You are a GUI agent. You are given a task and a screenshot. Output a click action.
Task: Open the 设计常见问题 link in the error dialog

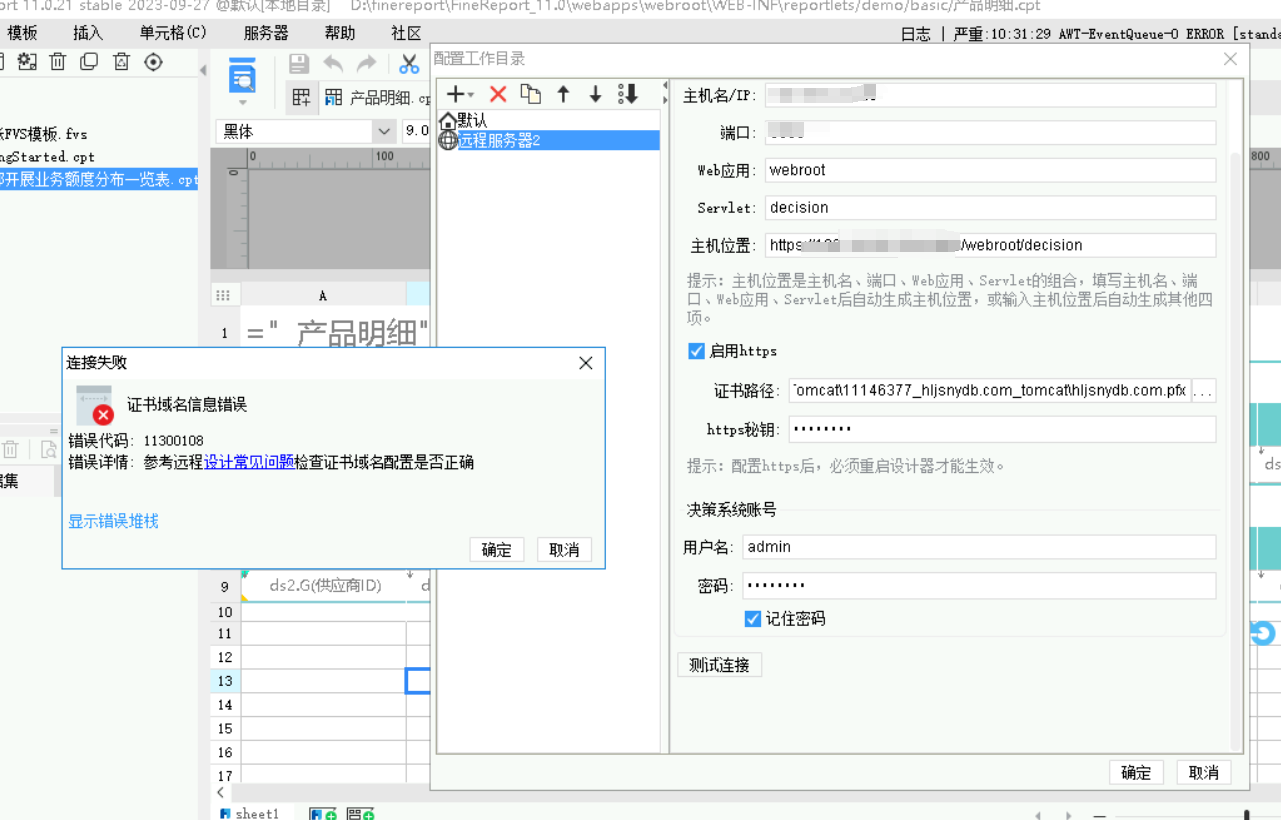point(249,462)
